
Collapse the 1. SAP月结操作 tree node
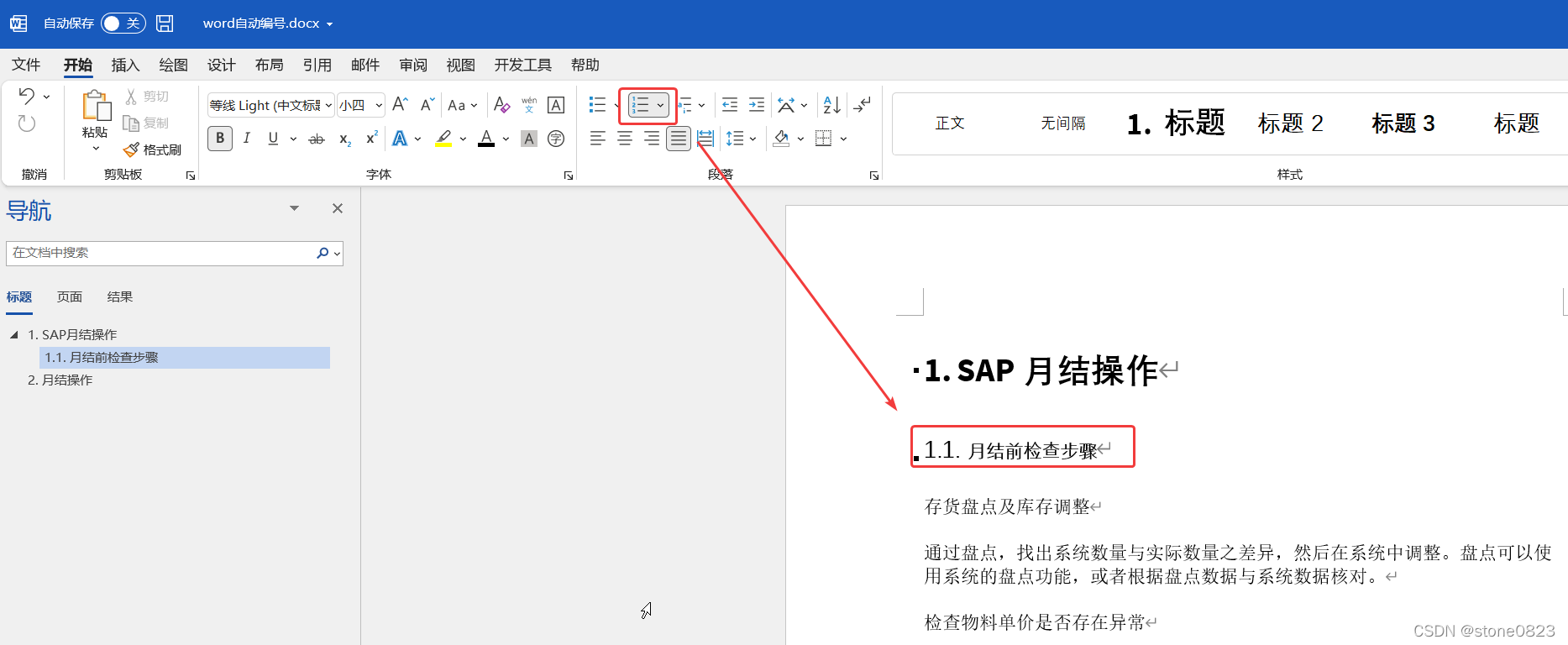13,334
